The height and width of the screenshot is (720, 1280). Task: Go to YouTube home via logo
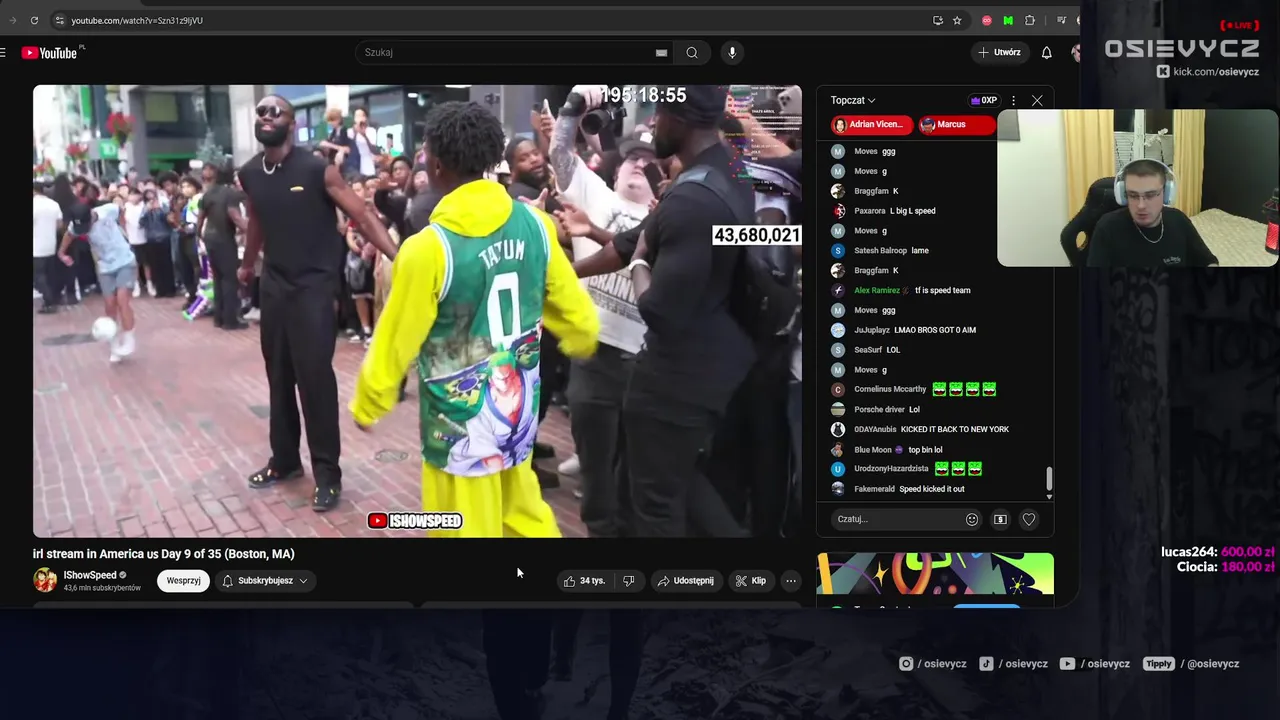point(50,53)
